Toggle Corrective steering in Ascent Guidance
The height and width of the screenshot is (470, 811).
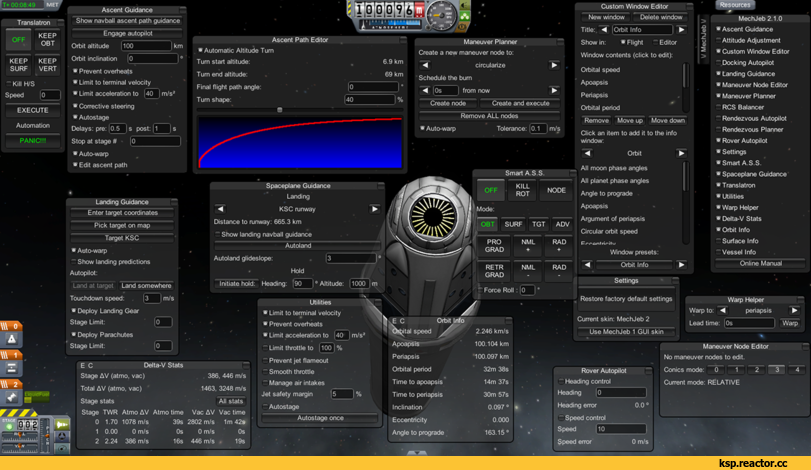(x=75, y=106)
